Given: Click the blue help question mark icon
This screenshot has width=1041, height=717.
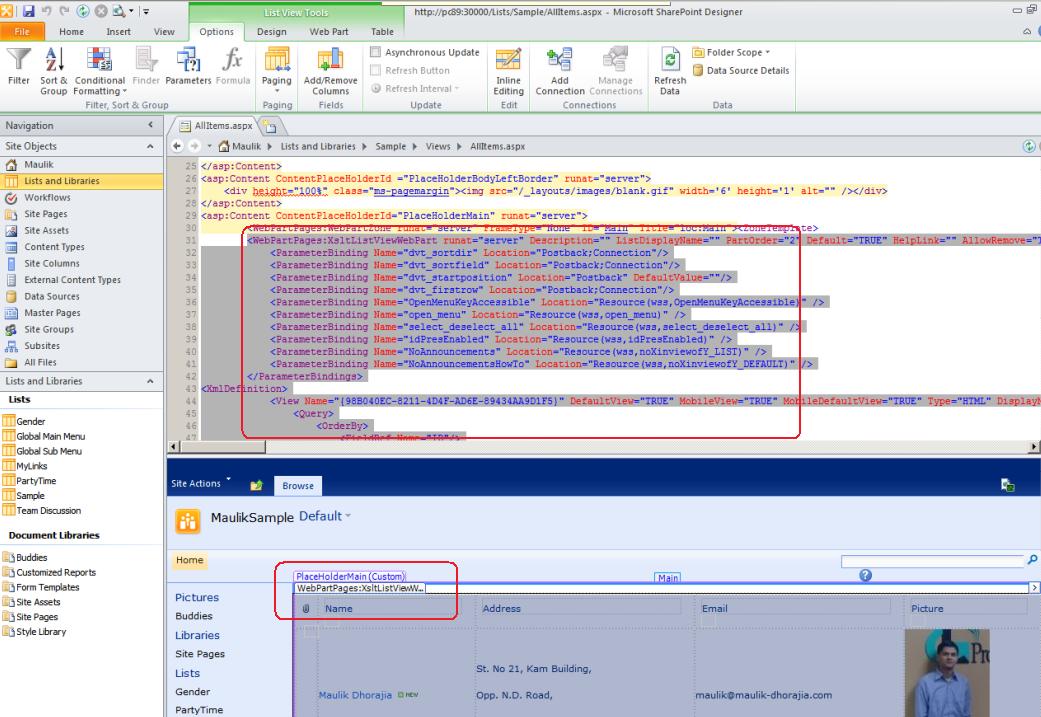Looking at the screenshot, I should coord(866,575).
